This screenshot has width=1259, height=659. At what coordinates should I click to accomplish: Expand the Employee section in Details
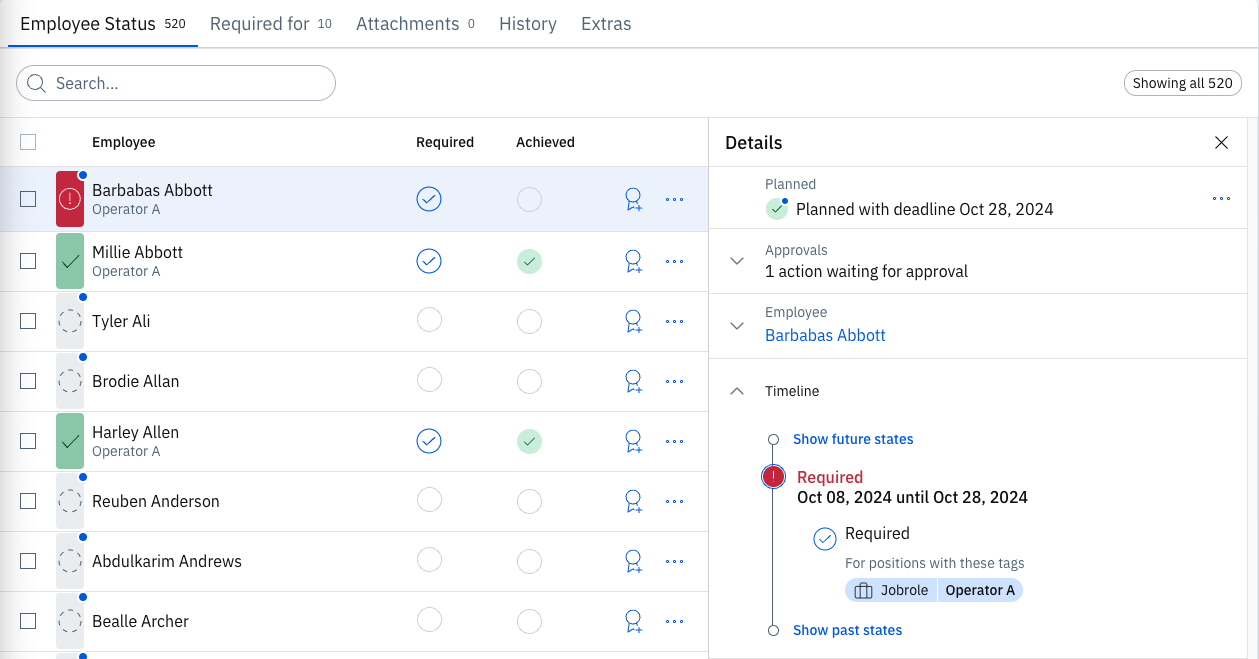[737, 325]
